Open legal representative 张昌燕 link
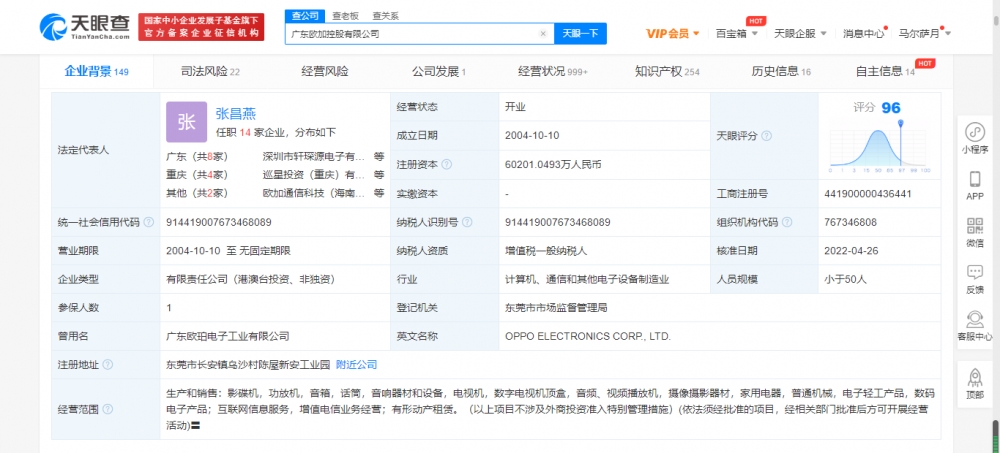Screen dimensions: 1000x453 pyautogui.click(x=236, y=114)
